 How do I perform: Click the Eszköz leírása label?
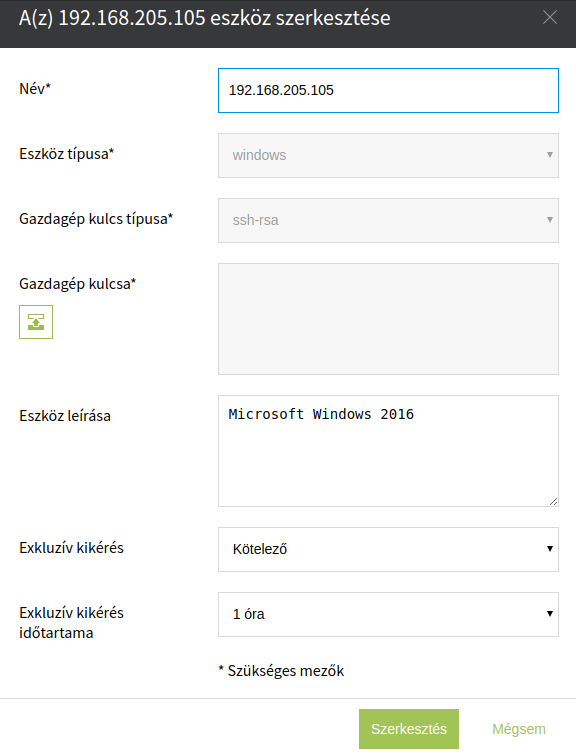[x=65, y=416]
